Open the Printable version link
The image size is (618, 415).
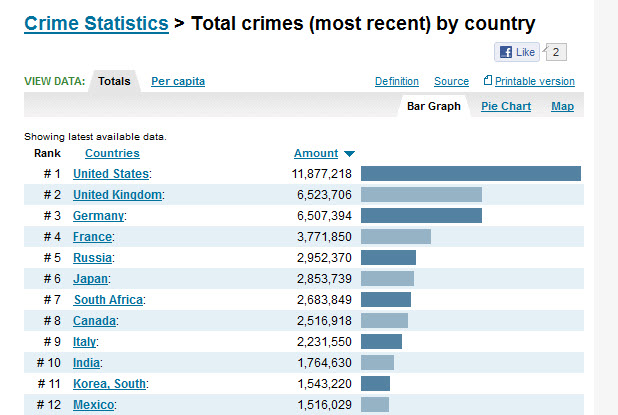(x=534, y=81)
